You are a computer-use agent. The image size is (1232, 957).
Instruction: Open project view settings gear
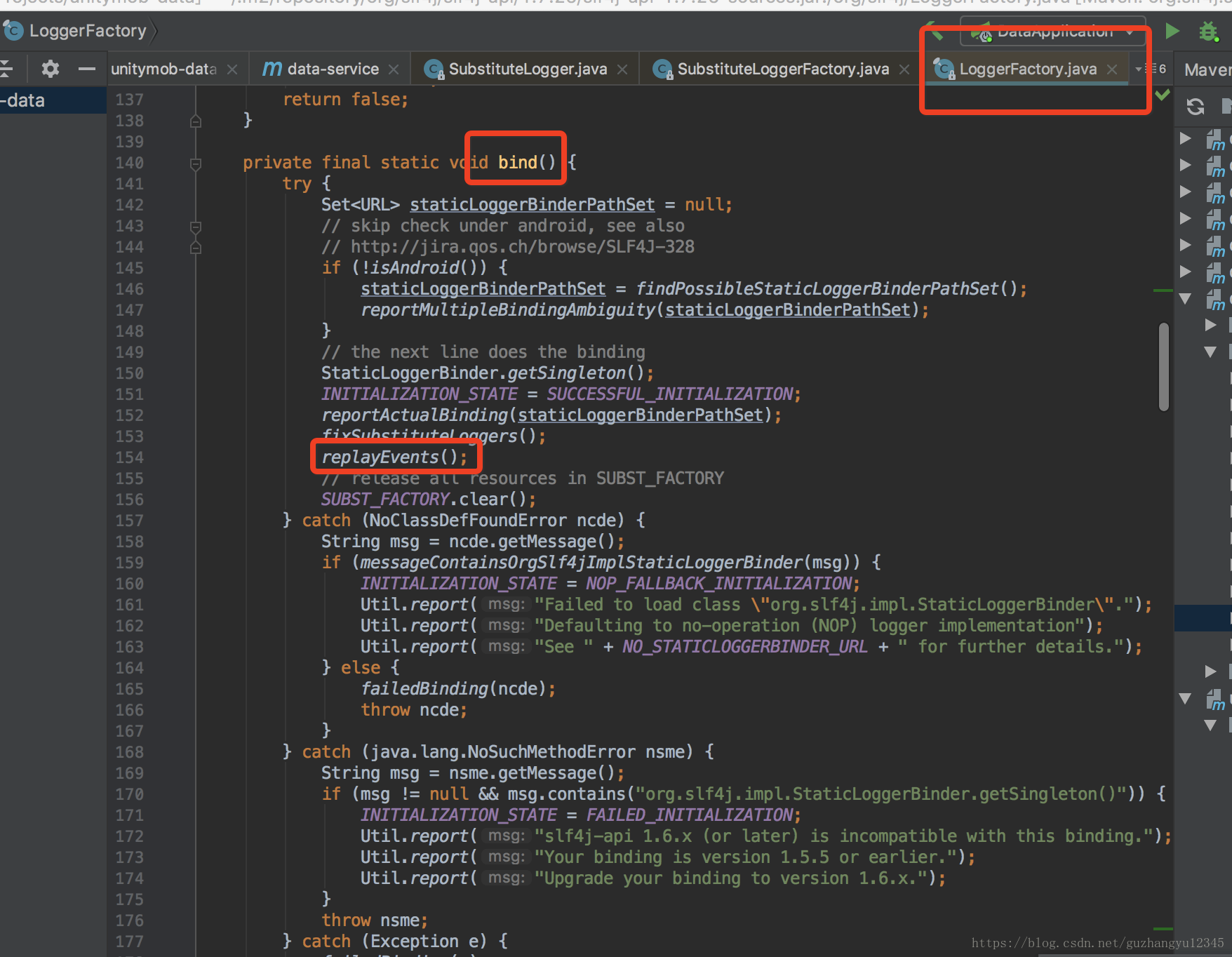(x=51, y=69)
